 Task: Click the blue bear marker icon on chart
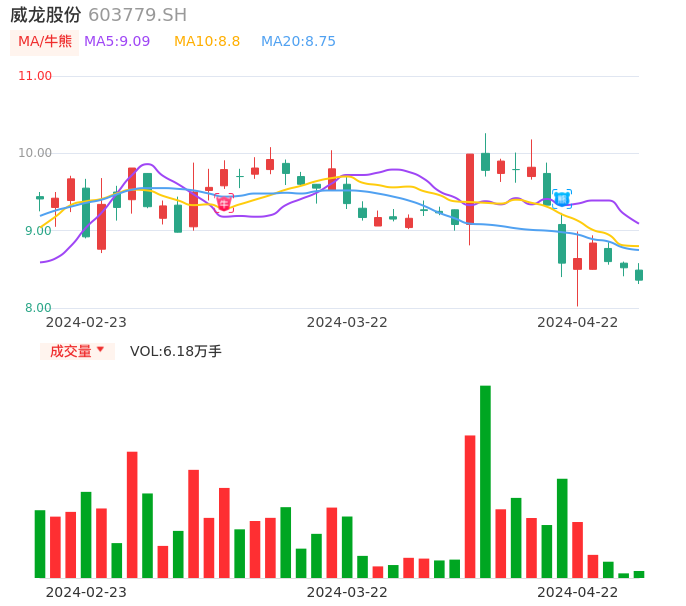[562, 198]
